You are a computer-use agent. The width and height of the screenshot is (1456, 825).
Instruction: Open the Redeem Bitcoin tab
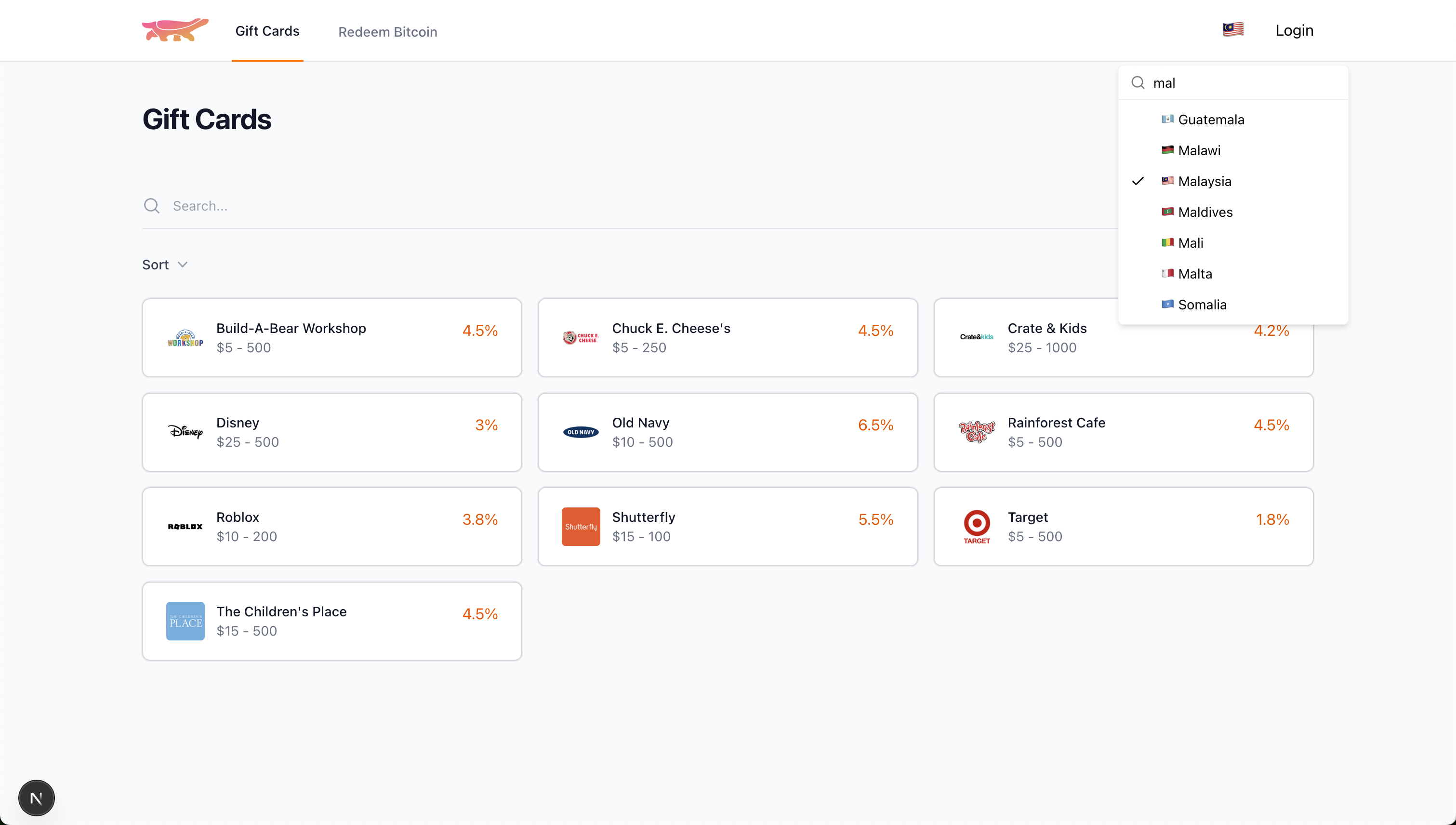pos(387,32)
